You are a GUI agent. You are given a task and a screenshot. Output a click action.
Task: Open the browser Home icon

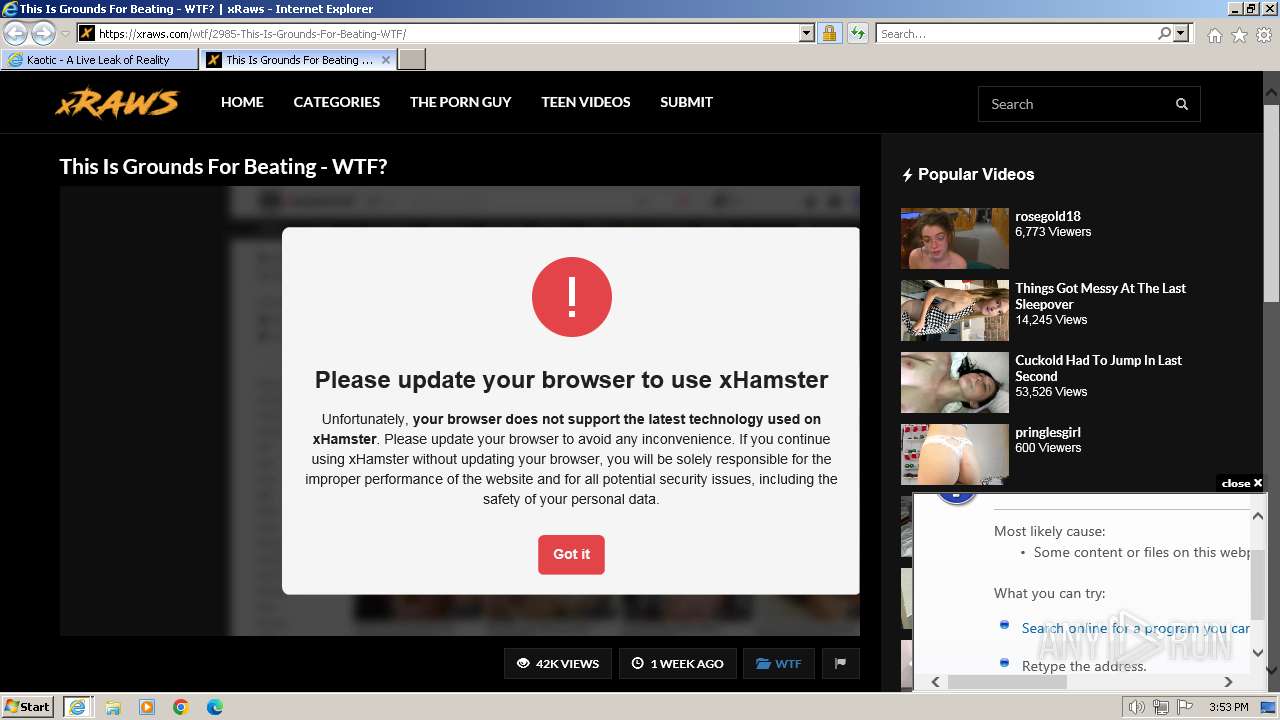(x=1214, y=35)
